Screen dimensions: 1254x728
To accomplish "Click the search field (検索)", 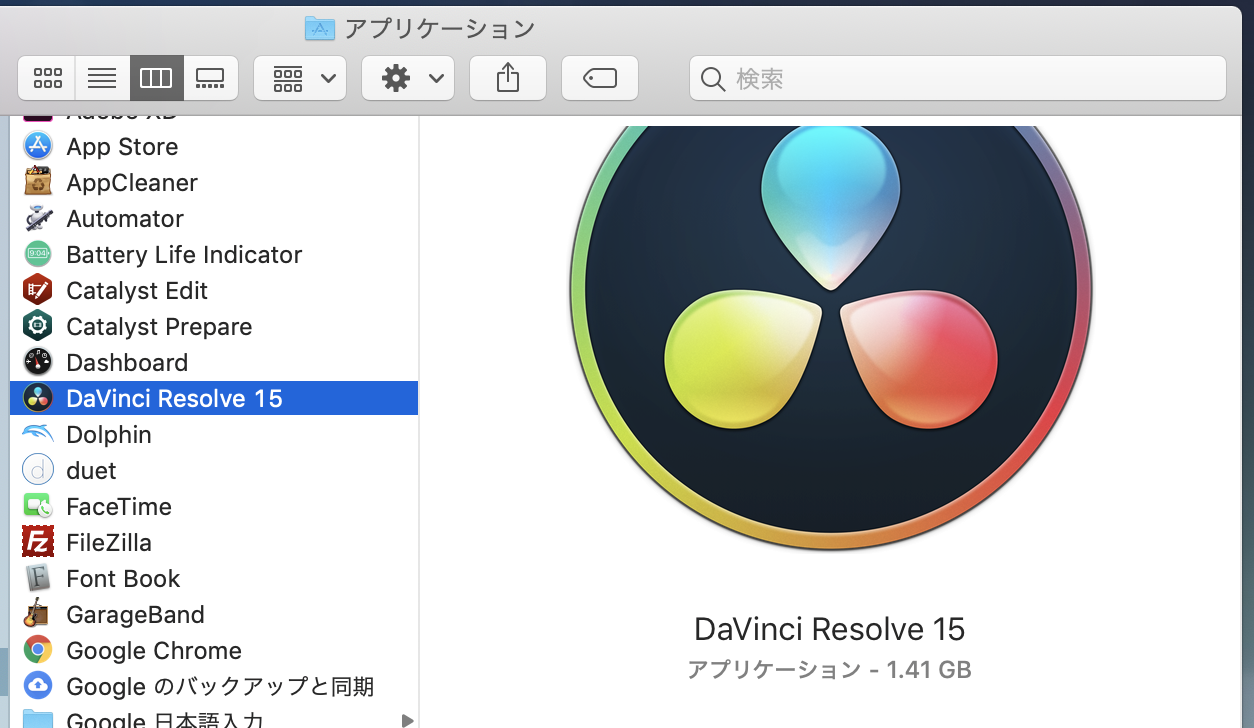I will tap(958, 78).
